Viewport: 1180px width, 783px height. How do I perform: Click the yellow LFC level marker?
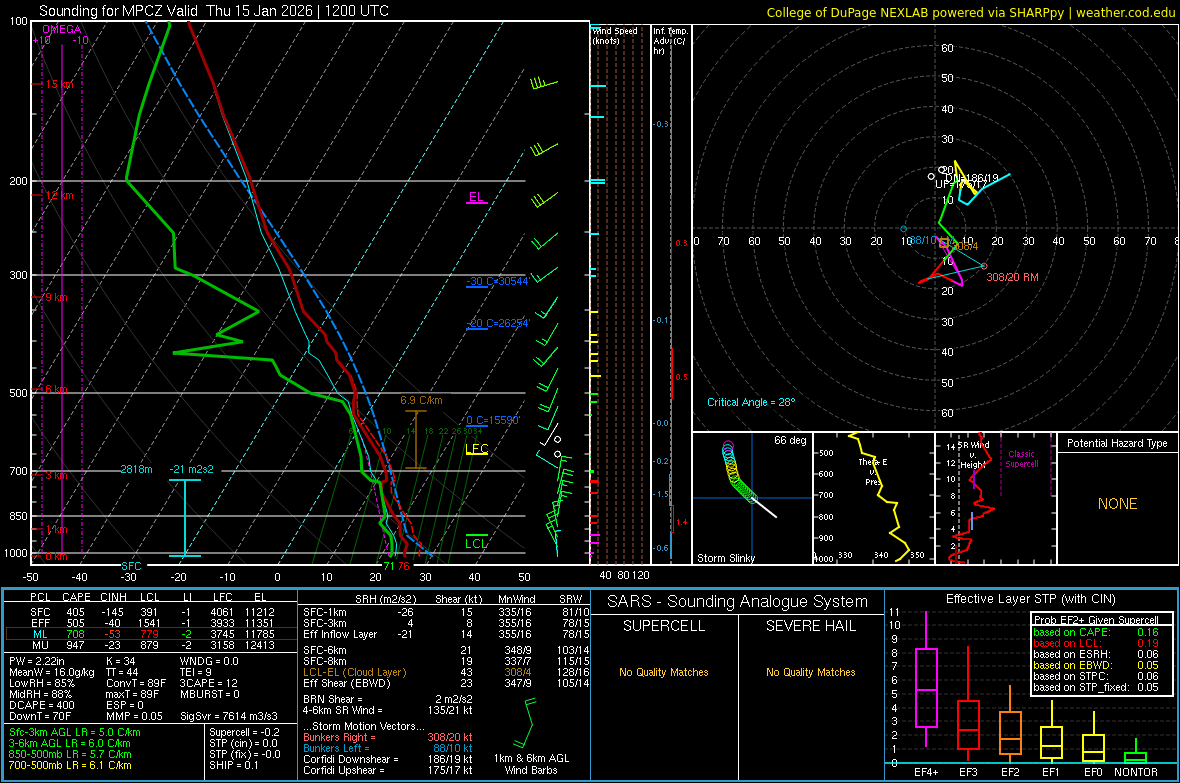click(476, 449)
